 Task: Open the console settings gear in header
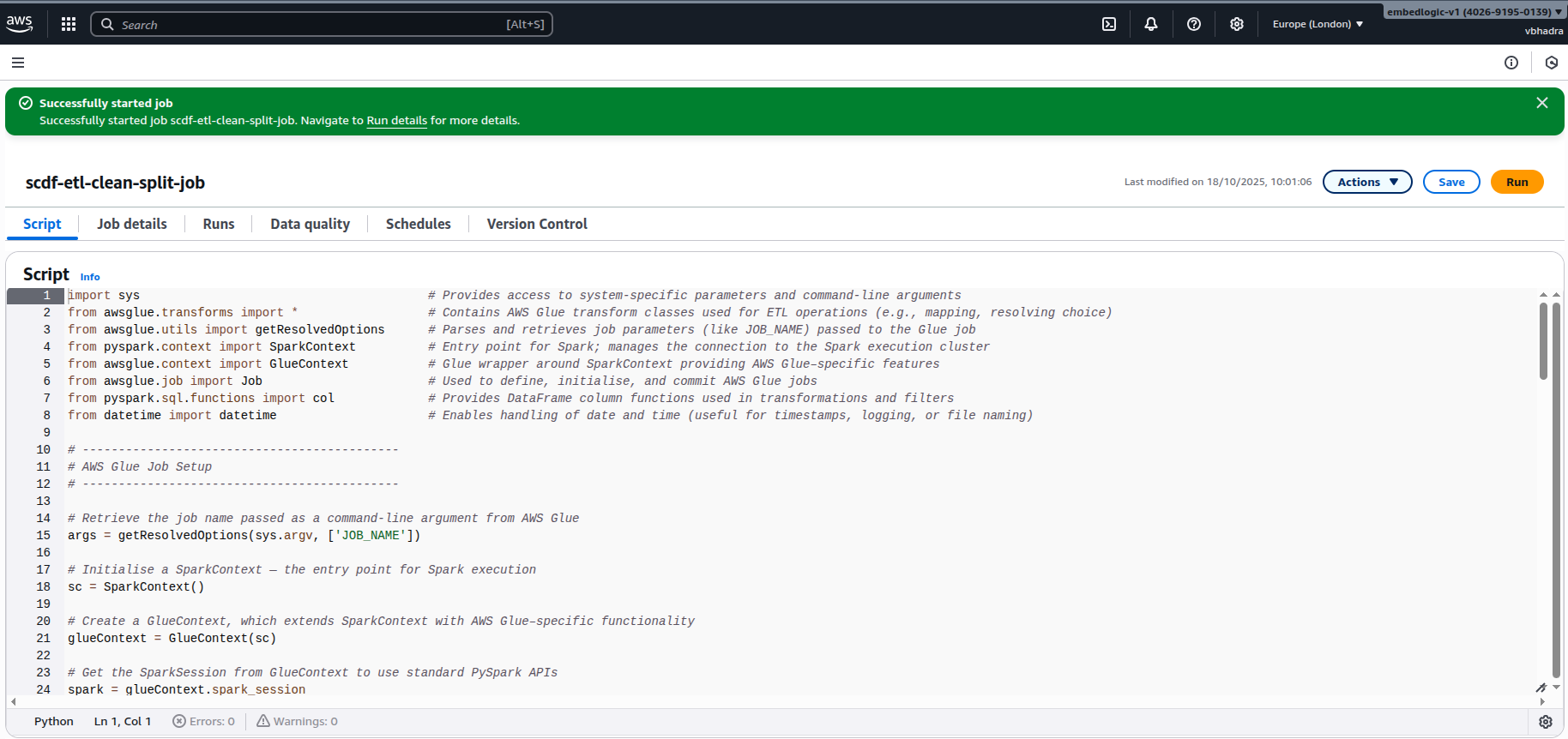pos(1237,24)
